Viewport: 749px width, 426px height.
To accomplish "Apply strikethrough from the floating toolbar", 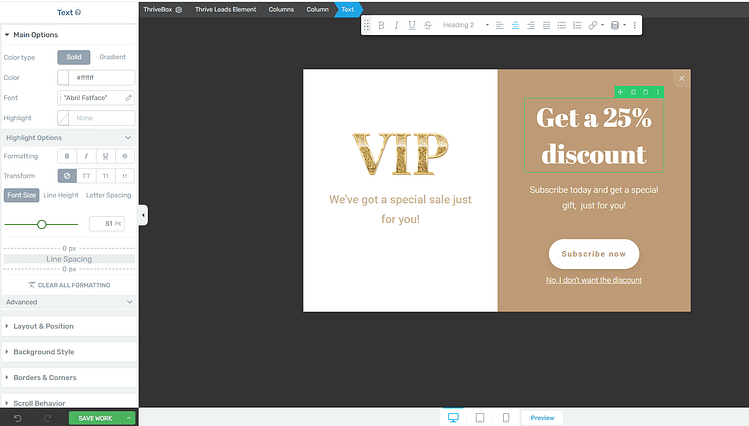I will (428, 25).
